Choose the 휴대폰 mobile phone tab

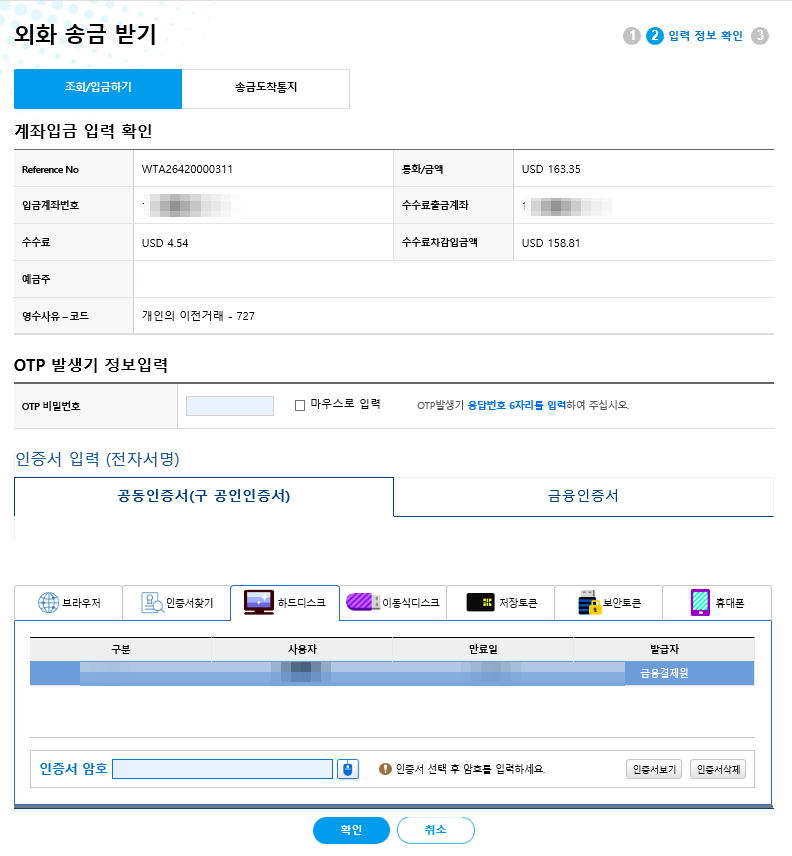pos(717,603)
